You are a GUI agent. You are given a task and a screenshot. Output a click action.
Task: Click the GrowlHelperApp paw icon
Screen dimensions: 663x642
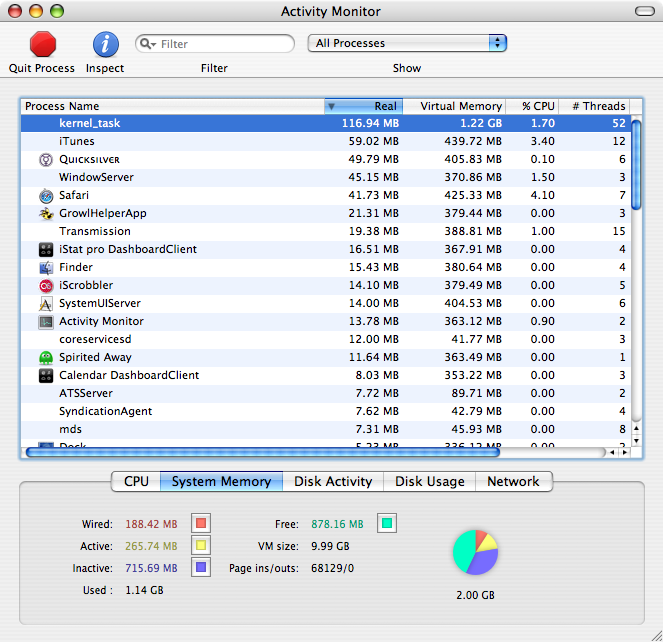point(46,214)
